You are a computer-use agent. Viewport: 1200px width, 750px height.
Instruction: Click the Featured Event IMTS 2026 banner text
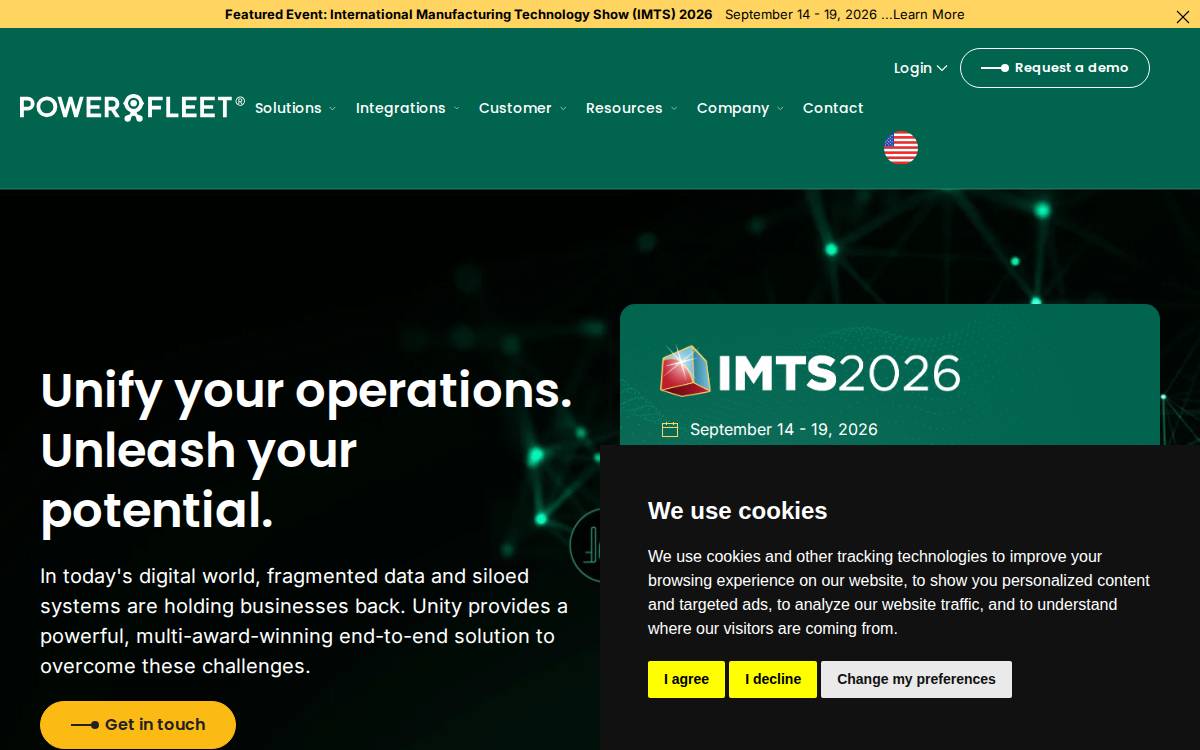pyautogui.click(x=468, y=15)
